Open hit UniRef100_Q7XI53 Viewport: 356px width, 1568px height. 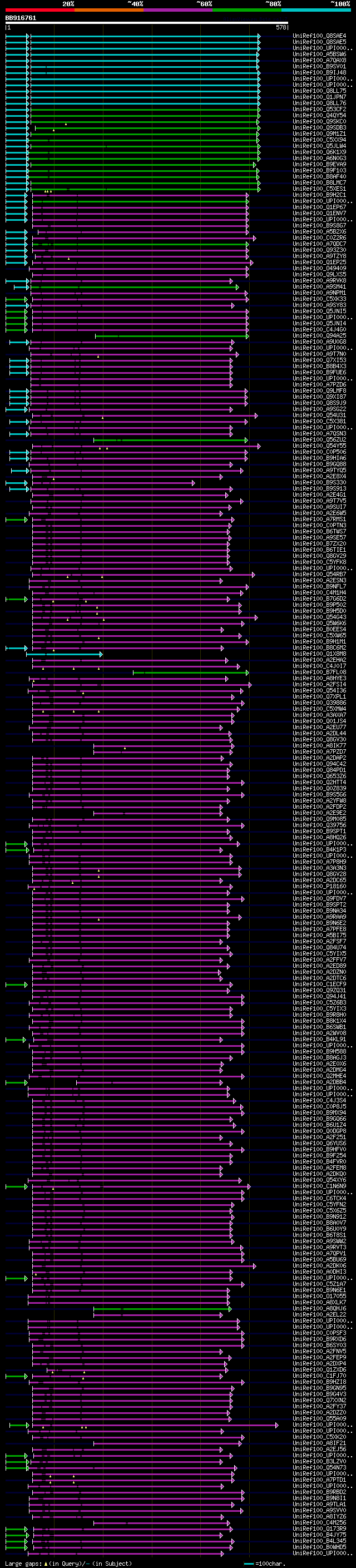319,360
